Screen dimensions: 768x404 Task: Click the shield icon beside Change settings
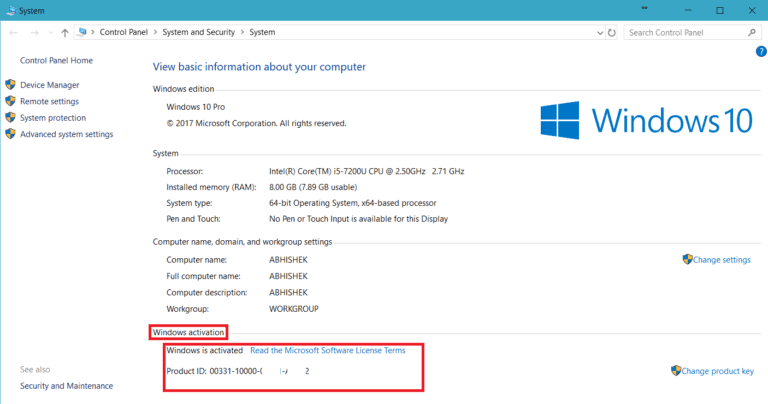687,259
